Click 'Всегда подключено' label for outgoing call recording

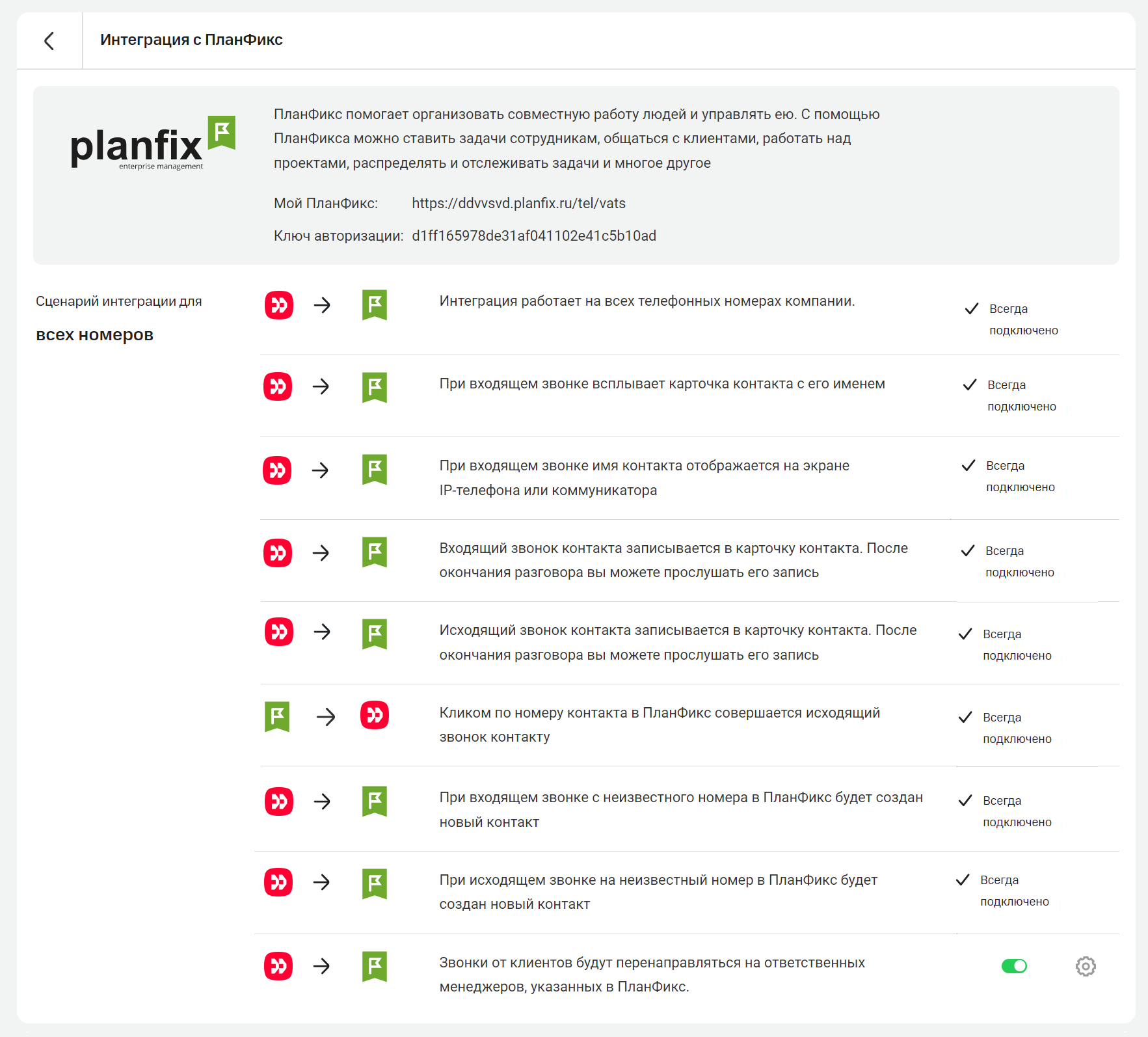pyautogui.click(x=1017, y=645)
